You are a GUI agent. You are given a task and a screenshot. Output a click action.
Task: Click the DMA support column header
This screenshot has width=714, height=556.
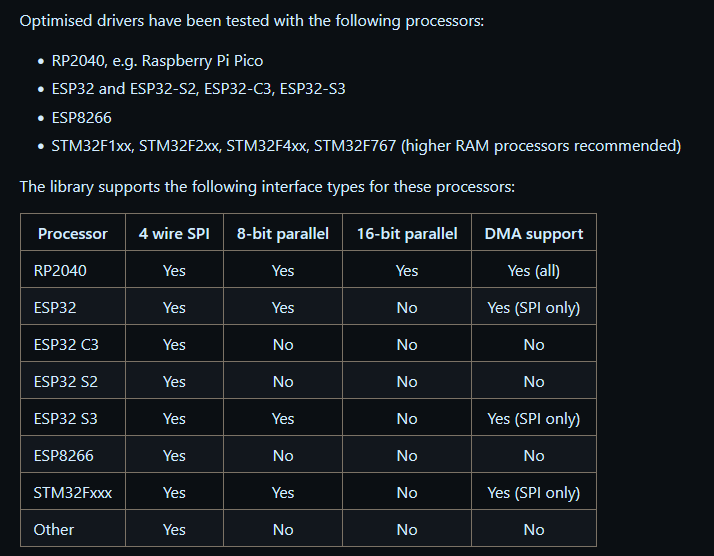tap(534, 234)
